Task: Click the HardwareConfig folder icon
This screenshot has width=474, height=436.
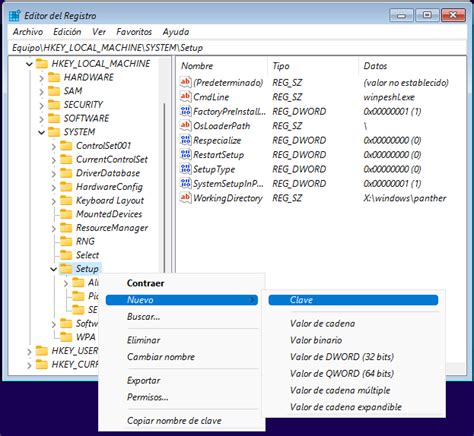Action: click(66, 187)
